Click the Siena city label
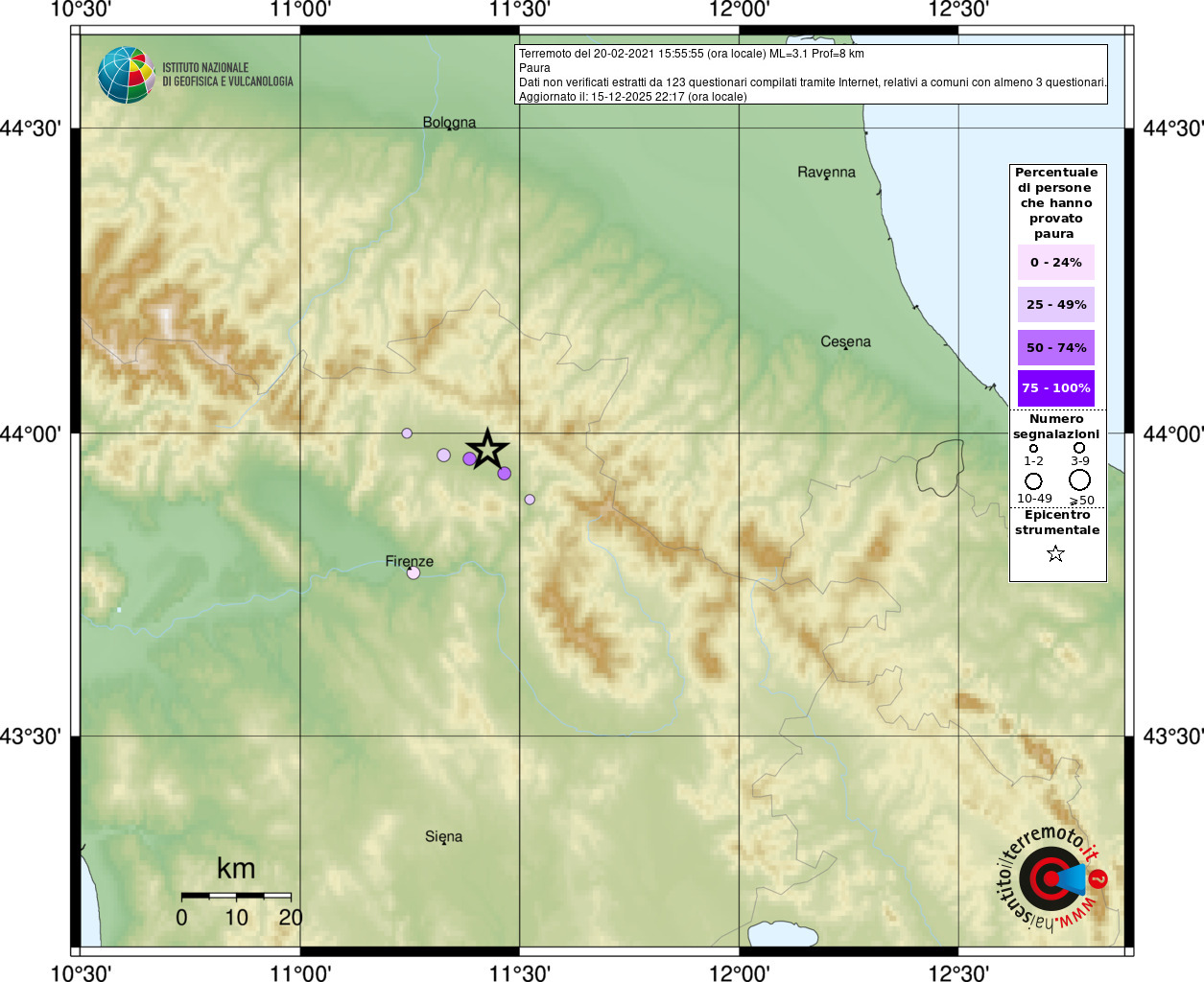1204x982 pixels. [443, 837]
